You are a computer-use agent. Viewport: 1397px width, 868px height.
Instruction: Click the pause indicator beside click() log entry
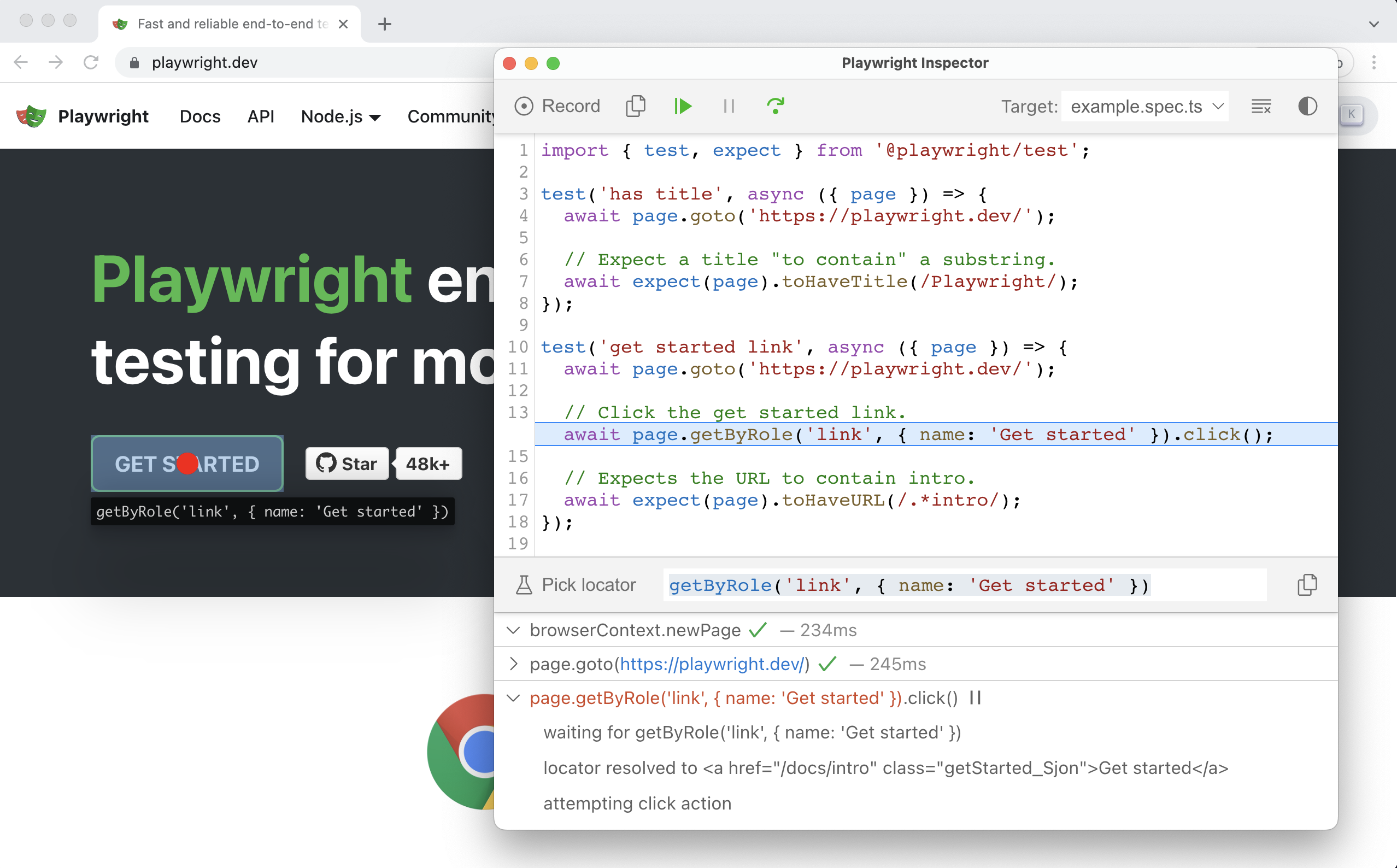pos(975,697)
